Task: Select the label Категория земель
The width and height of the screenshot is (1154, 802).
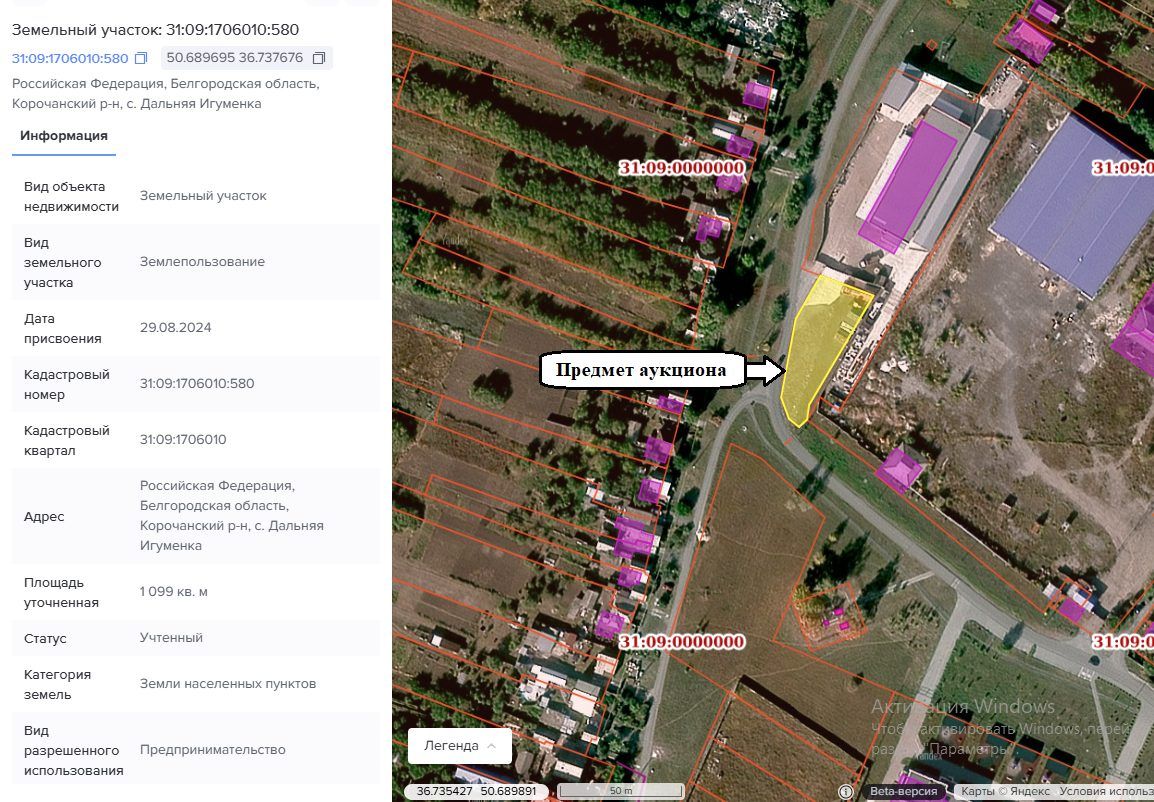Action: pyautogui.click(x=57, y=685)
